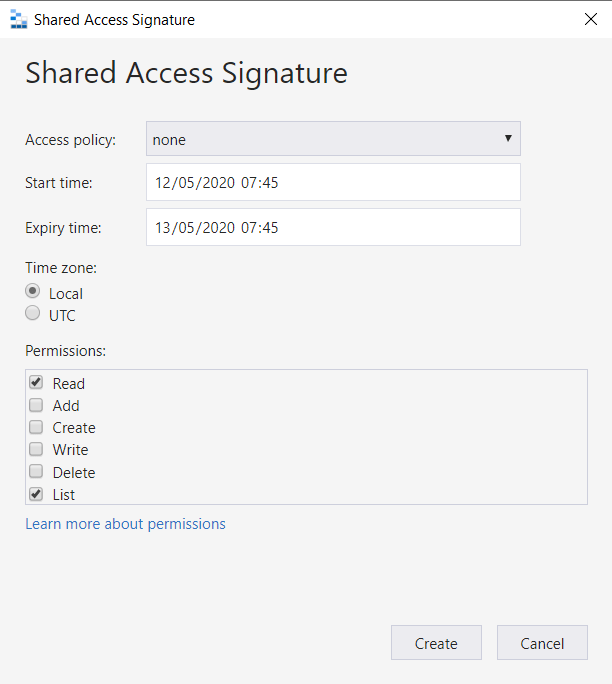Uncheck the List permission checkbox
Viewport: 612px width, 684px height.
36,494
